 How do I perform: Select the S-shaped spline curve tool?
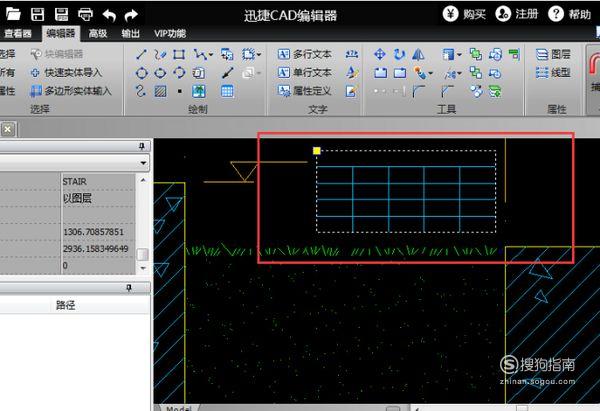[141, 91]
